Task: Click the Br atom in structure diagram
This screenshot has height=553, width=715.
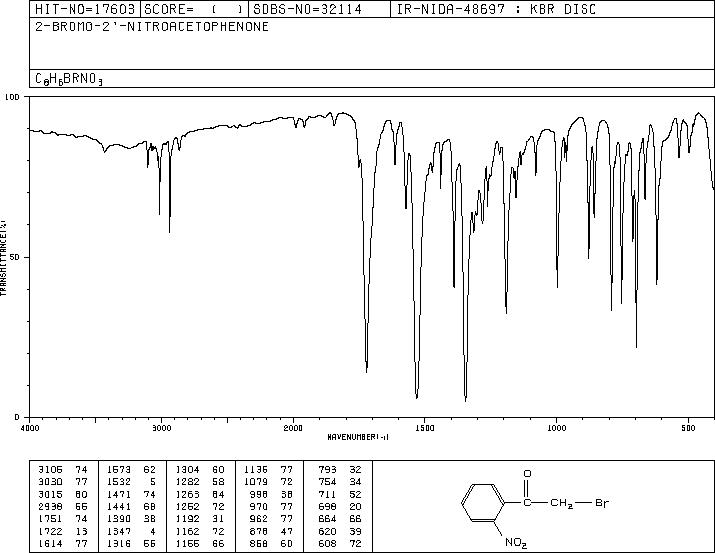Action: click(602, 503)
